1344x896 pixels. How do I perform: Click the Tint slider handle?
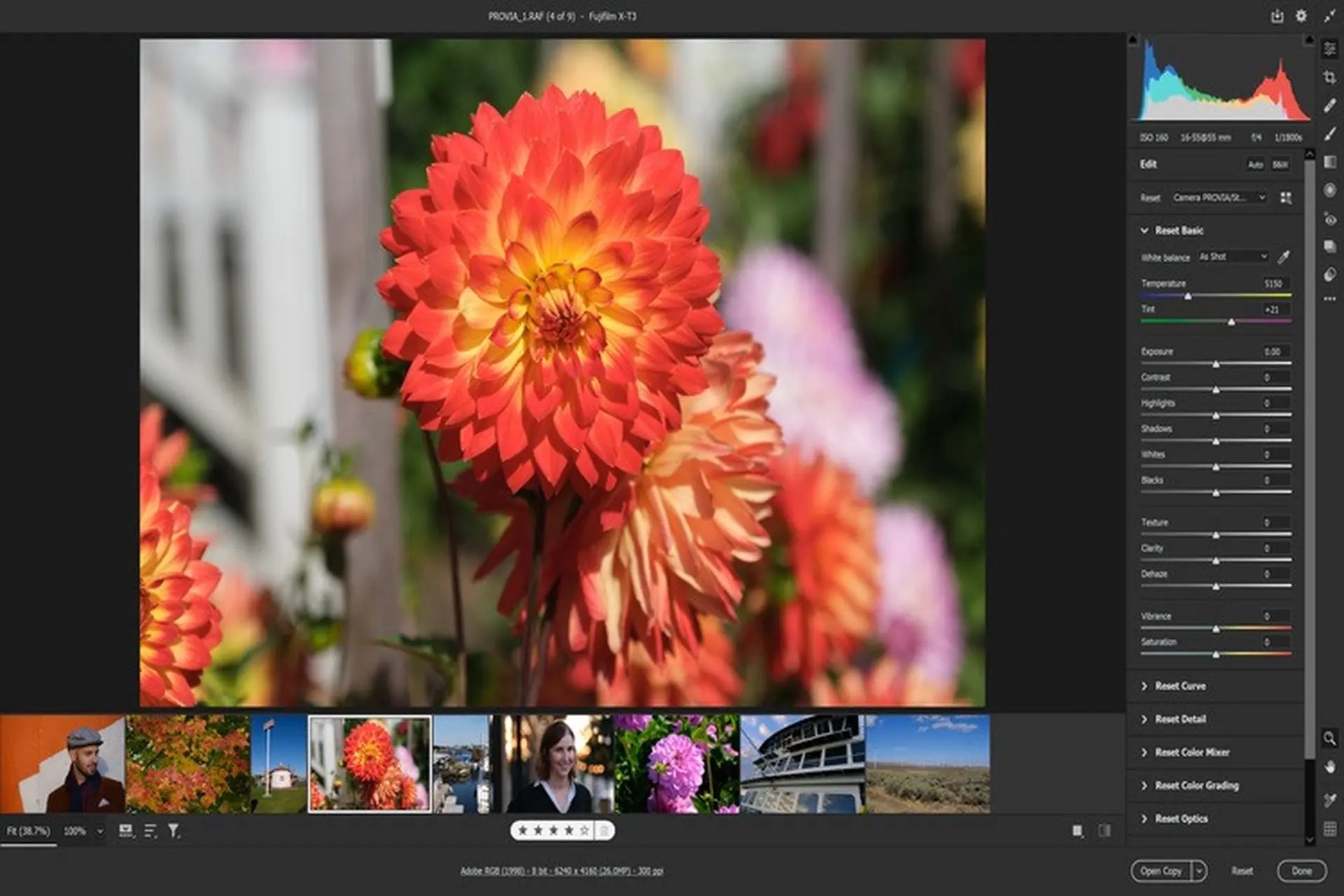point(1232,321)
